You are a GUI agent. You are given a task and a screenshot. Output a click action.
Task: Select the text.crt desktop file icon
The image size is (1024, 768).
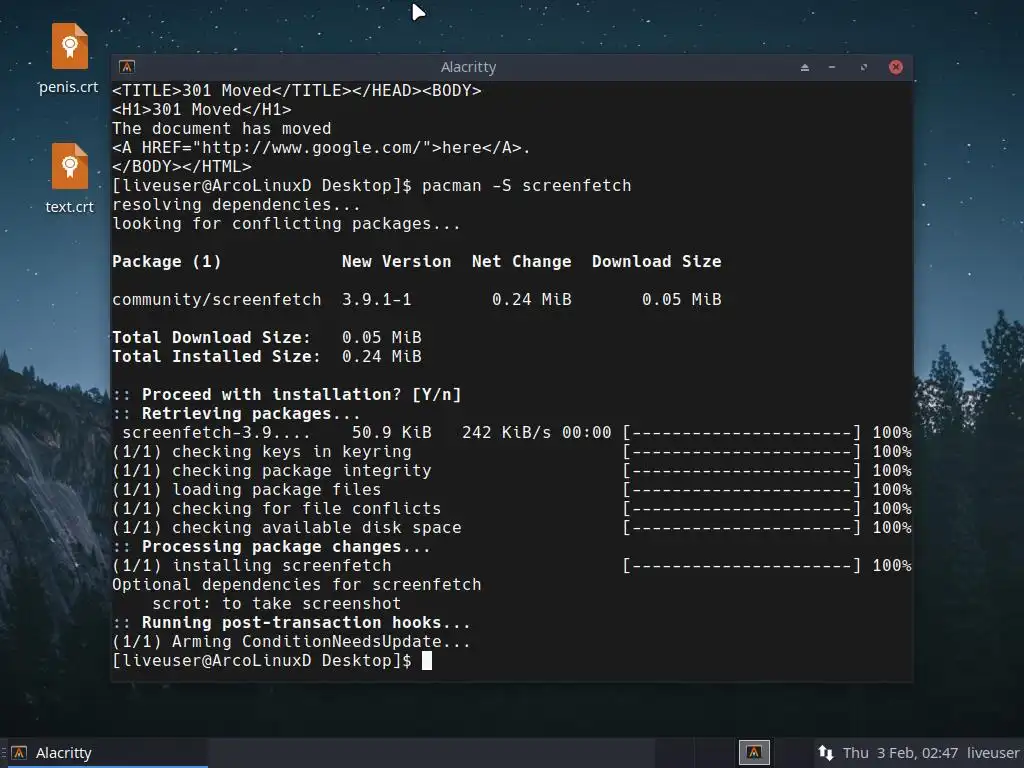tap(70, 167)
